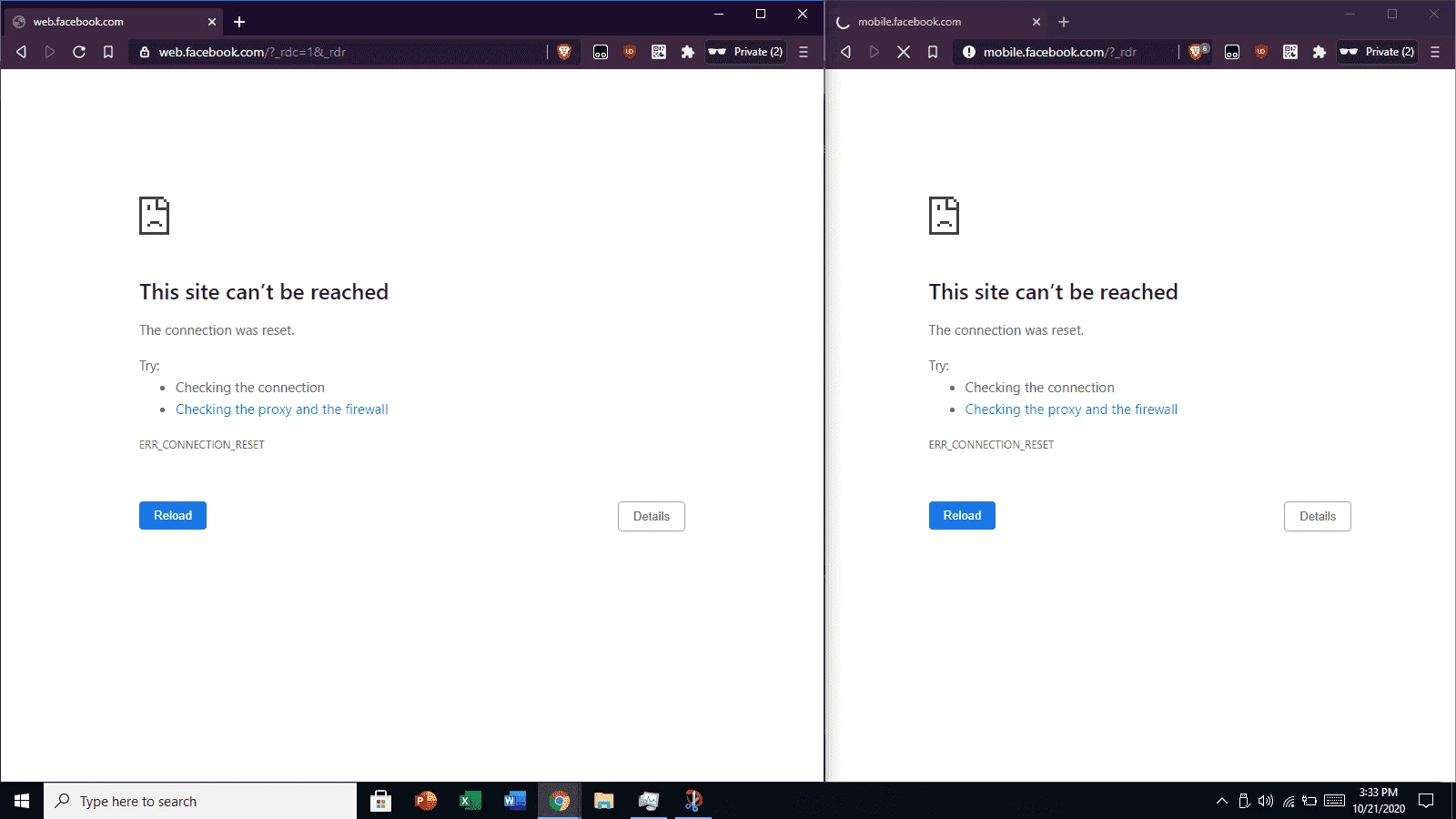Viewport: 1456px width, 819px height.
Task: Open a new tab in left window
Action: pyautogui.click(x=239, y=22)
